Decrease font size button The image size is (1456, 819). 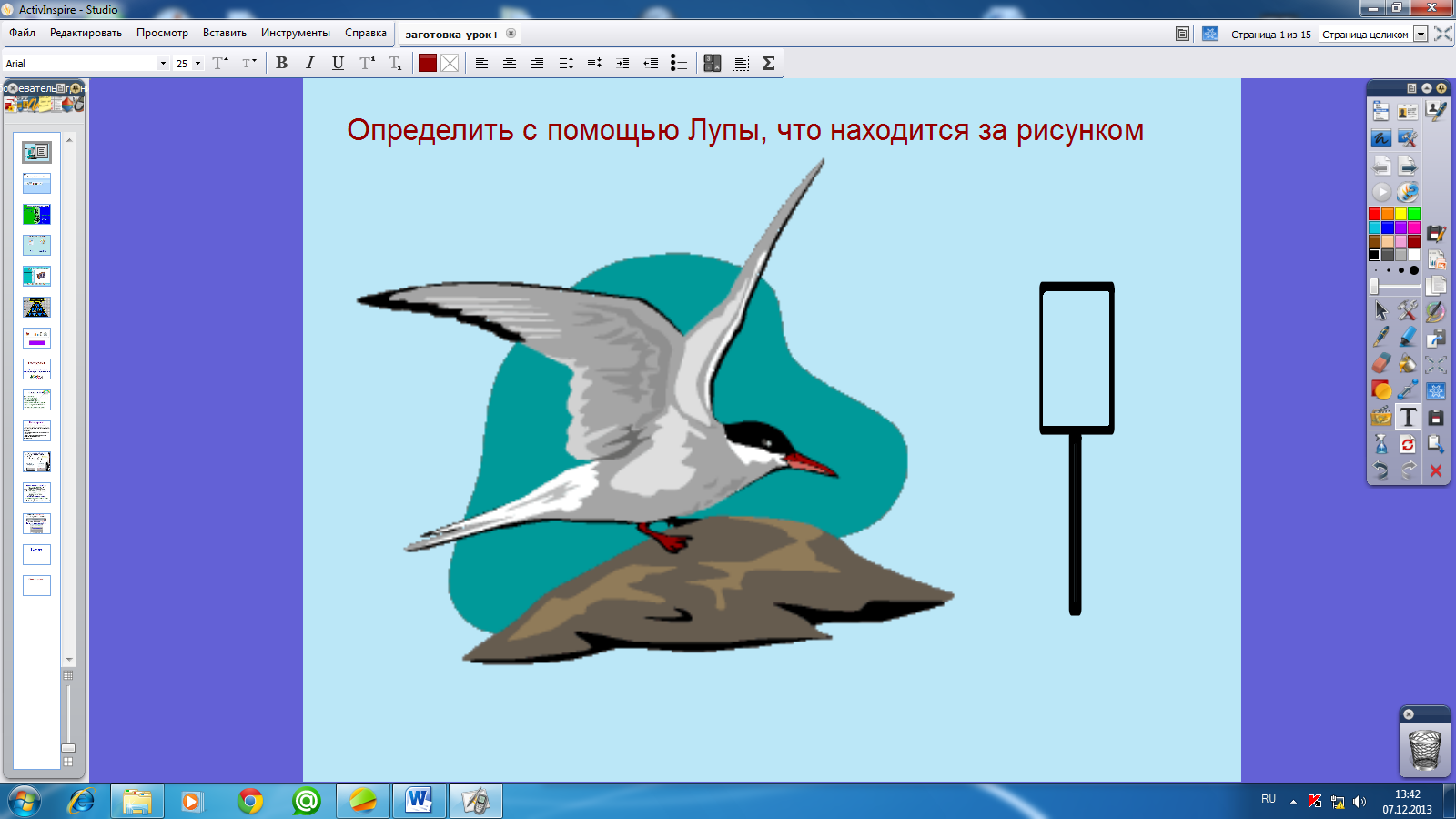(248, 63)
